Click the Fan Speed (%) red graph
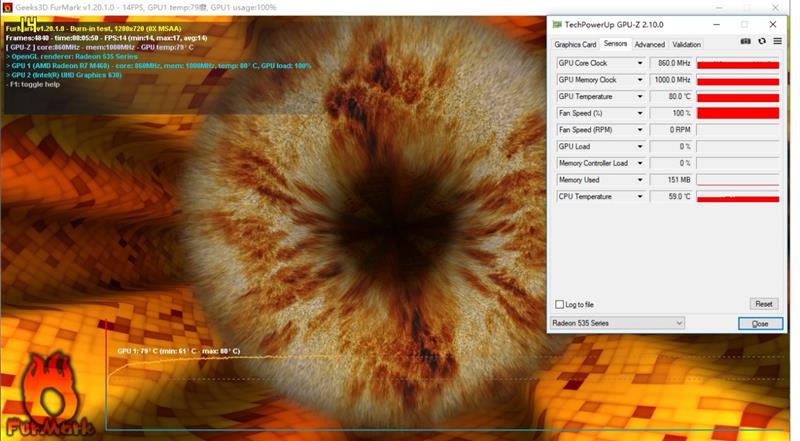 pos(738,113)
